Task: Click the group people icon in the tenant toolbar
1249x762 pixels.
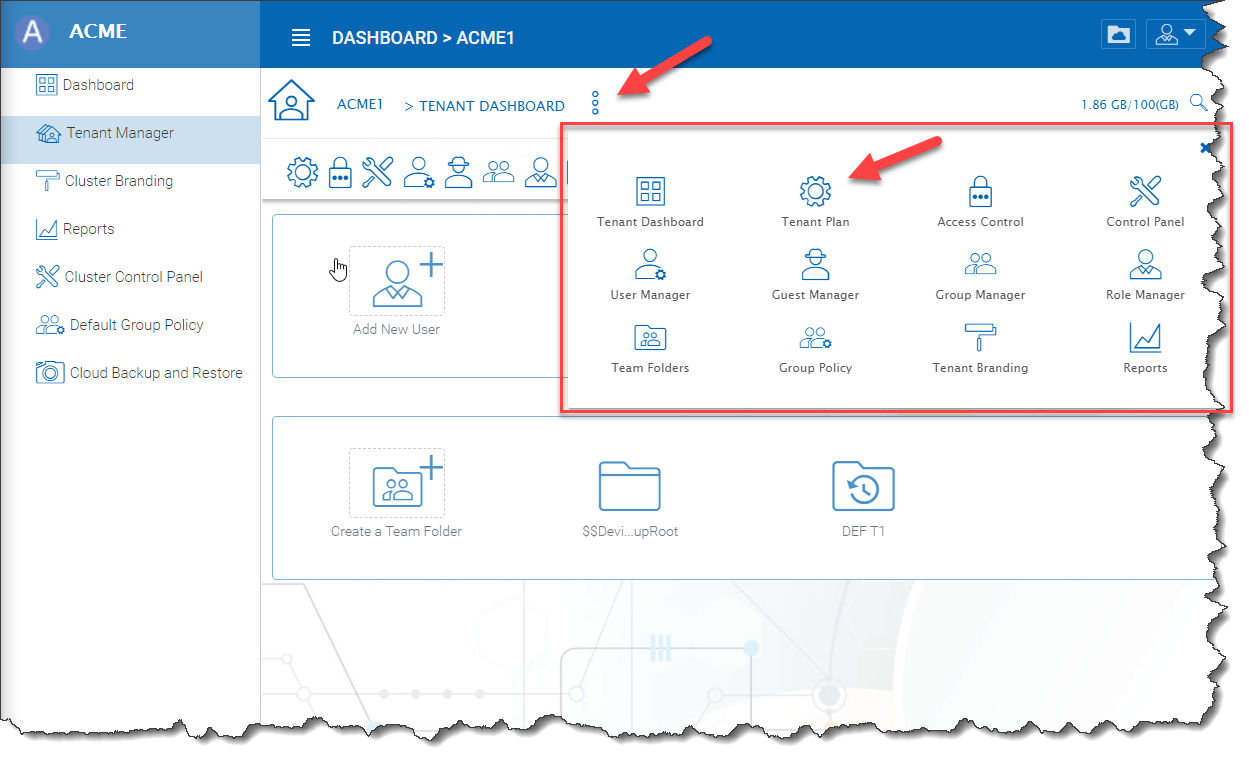Action: coord(498,172)
